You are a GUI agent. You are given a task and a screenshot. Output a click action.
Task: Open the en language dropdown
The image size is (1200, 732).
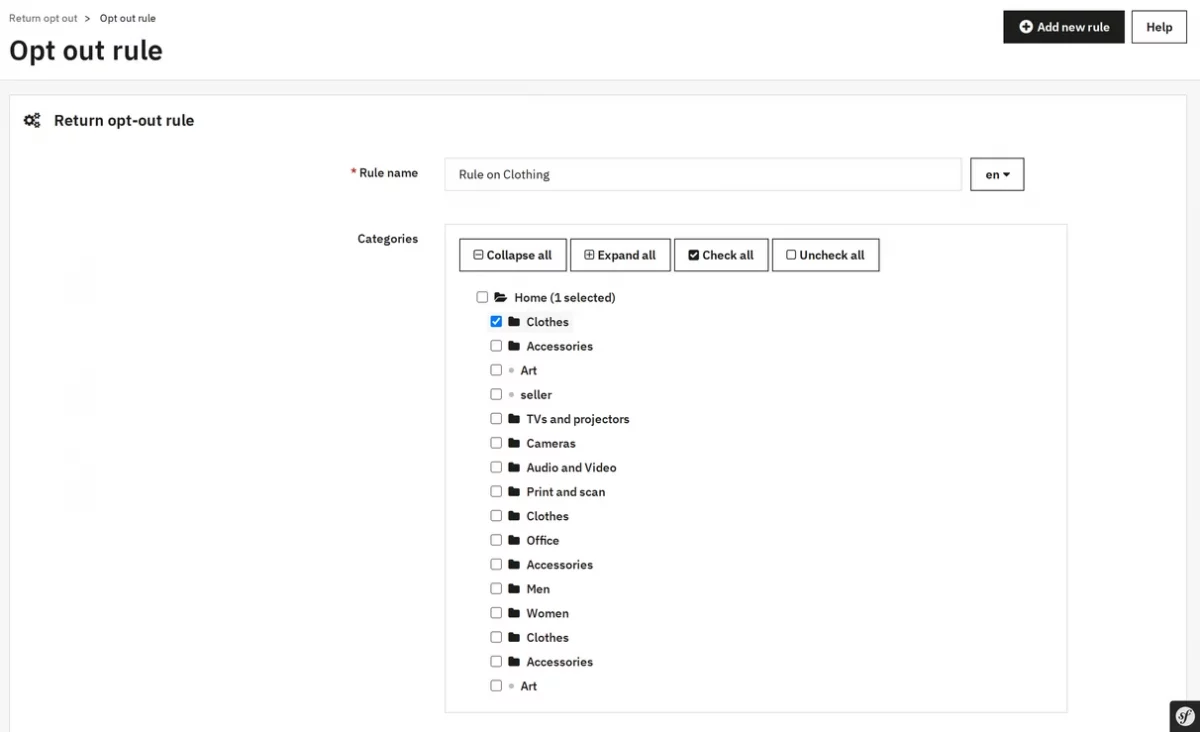[x=997, y=174]
